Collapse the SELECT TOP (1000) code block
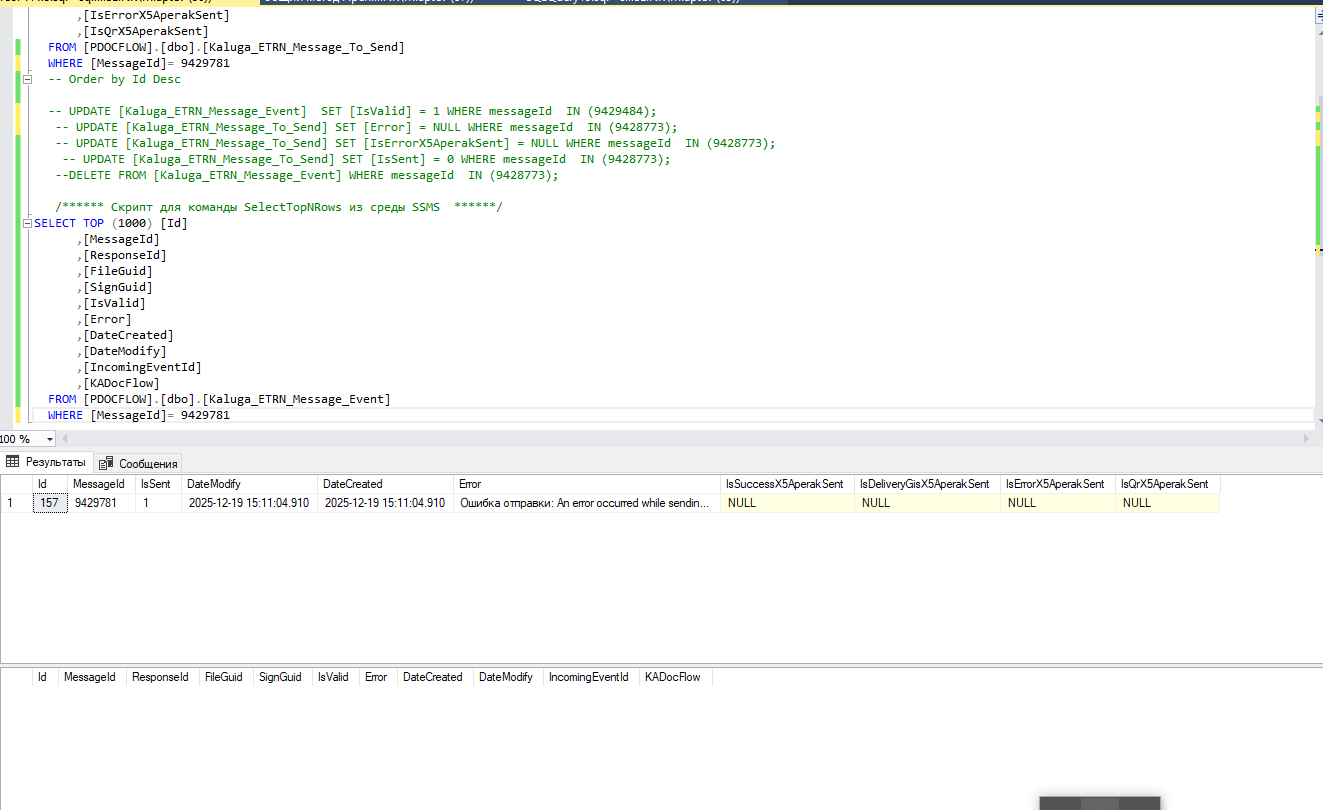Image resolution: width=1323 pixels, height=810 pixels. click(x=27, y=223)
